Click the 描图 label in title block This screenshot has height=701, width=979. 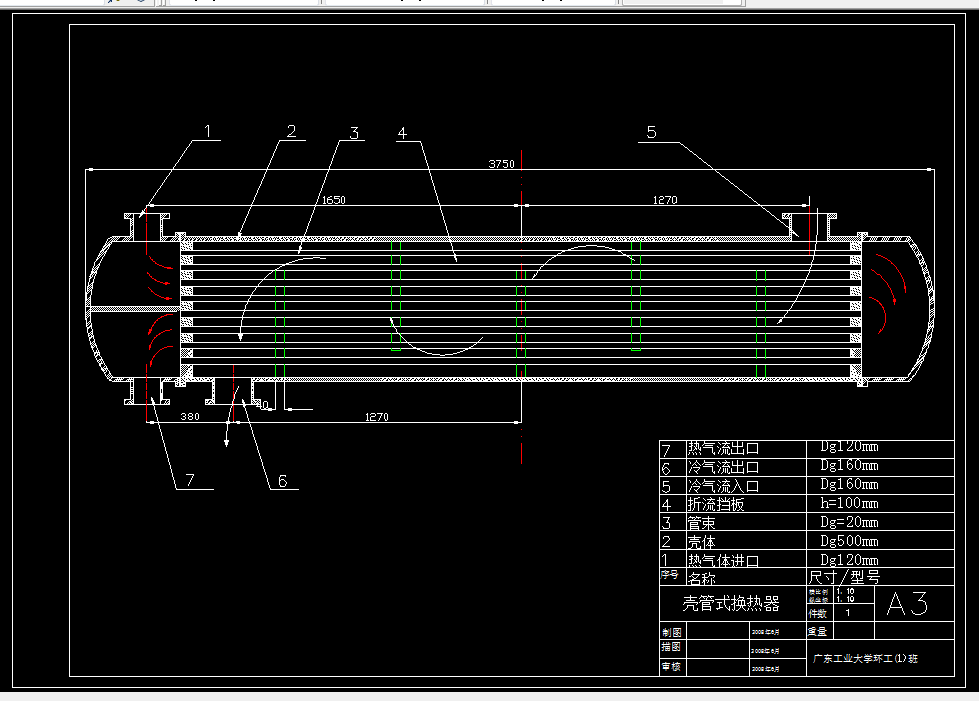(671, 647)
